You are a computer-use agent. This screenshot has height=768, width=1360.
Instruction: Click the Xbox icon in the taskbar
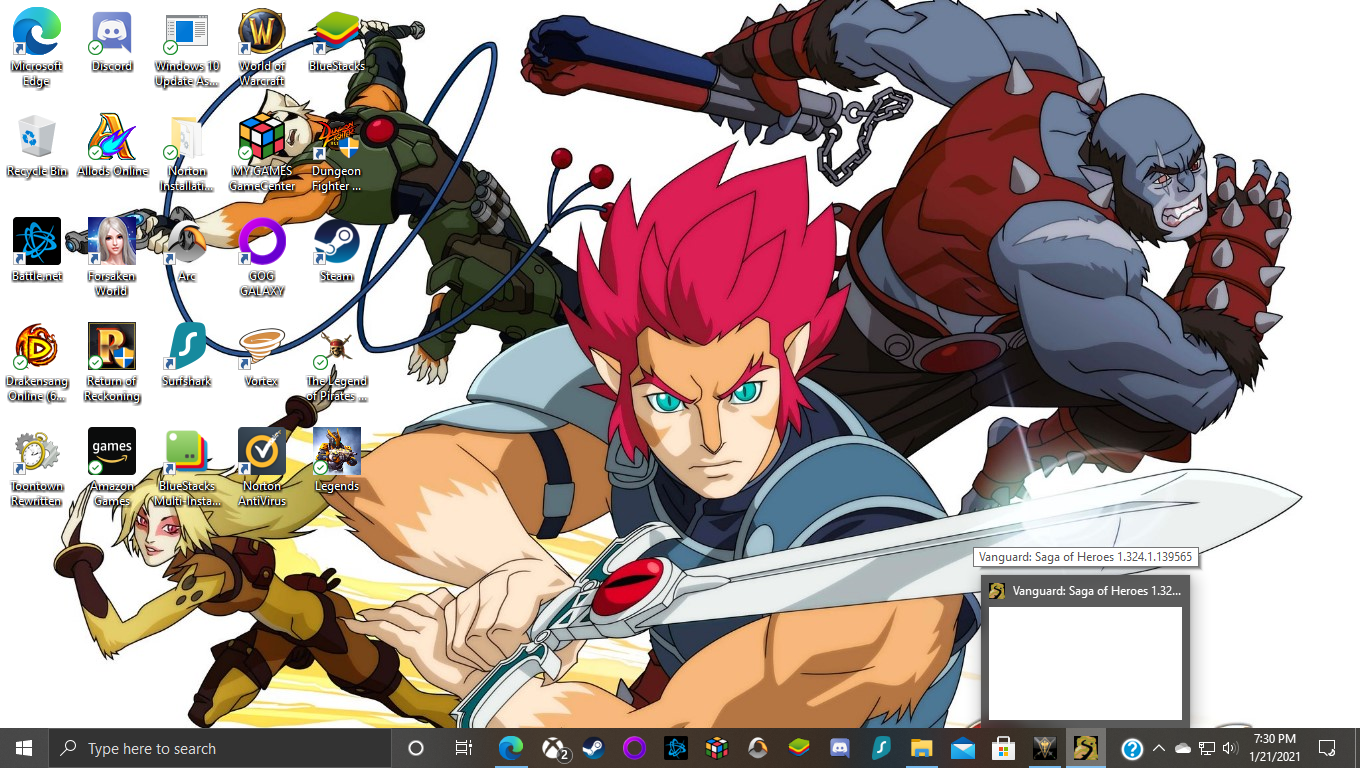[x=554, y=748]
